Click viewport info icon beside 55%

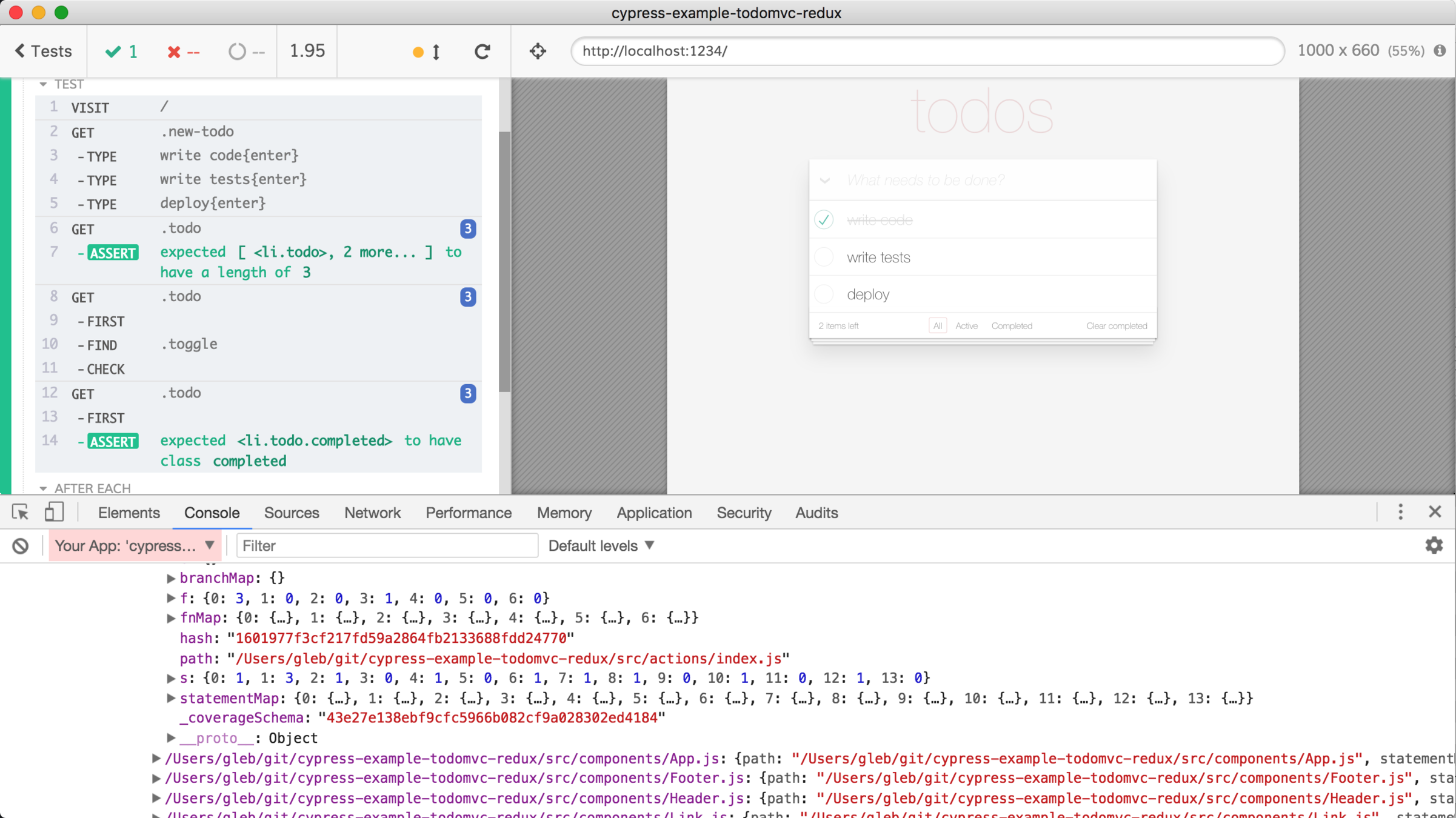tap(1440, 51)
